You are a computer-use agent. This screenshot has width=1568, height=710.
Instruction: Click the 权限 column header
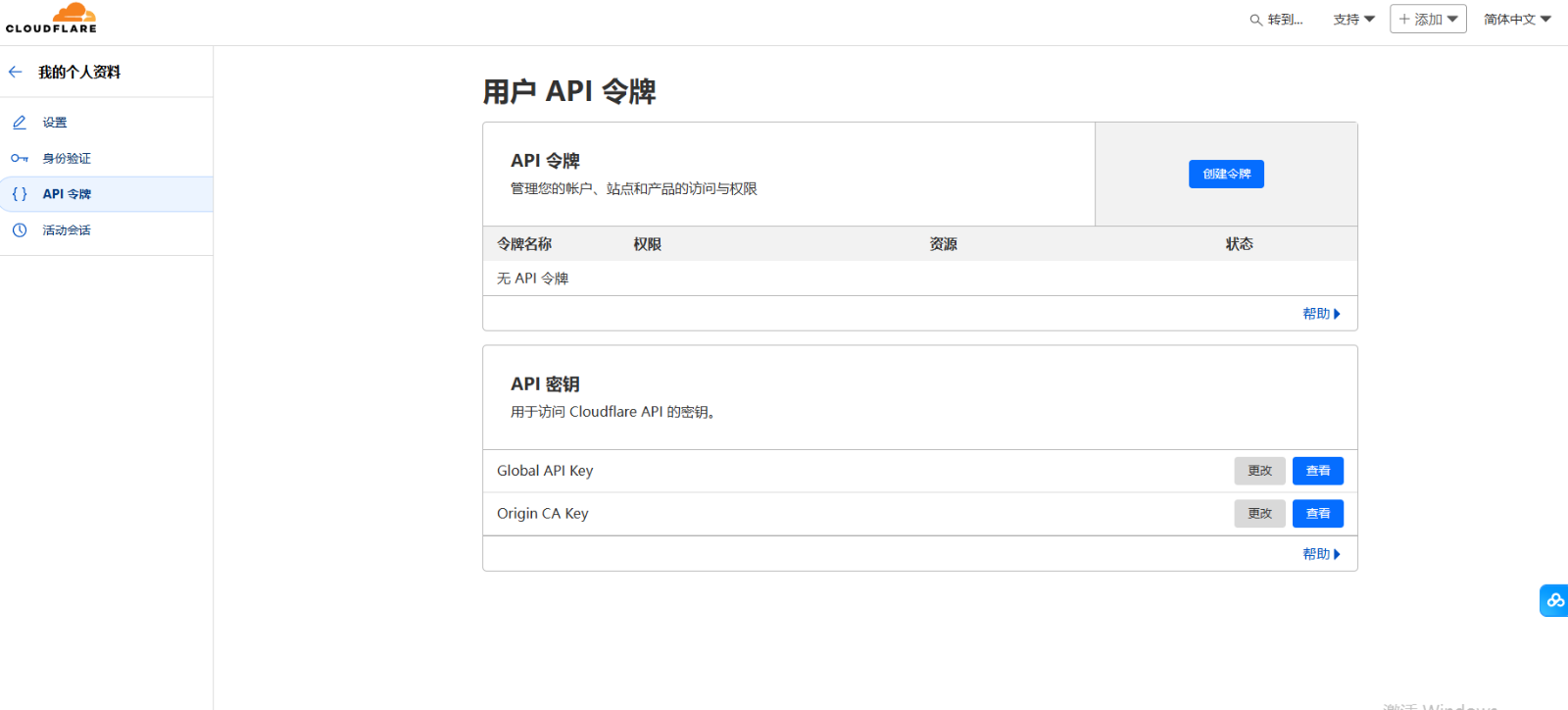(x=648, y=244)
